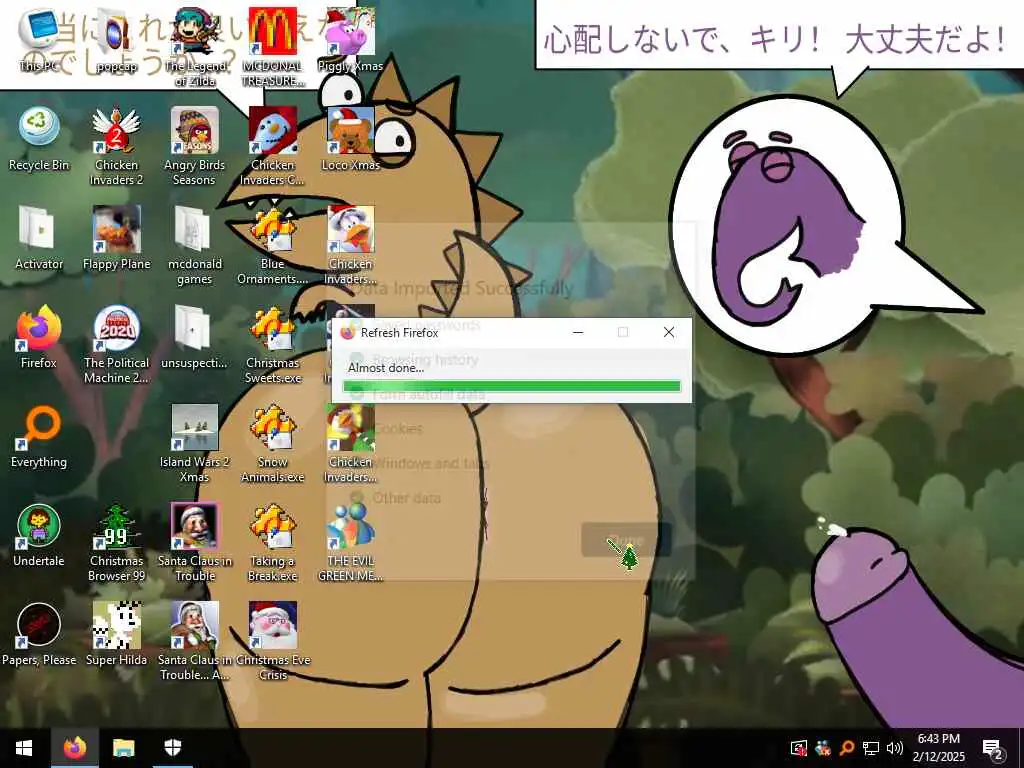Screen dimensions: 1024x768
Task: Select the Loco Xmas shortcut
Action: tap(351, 139)
